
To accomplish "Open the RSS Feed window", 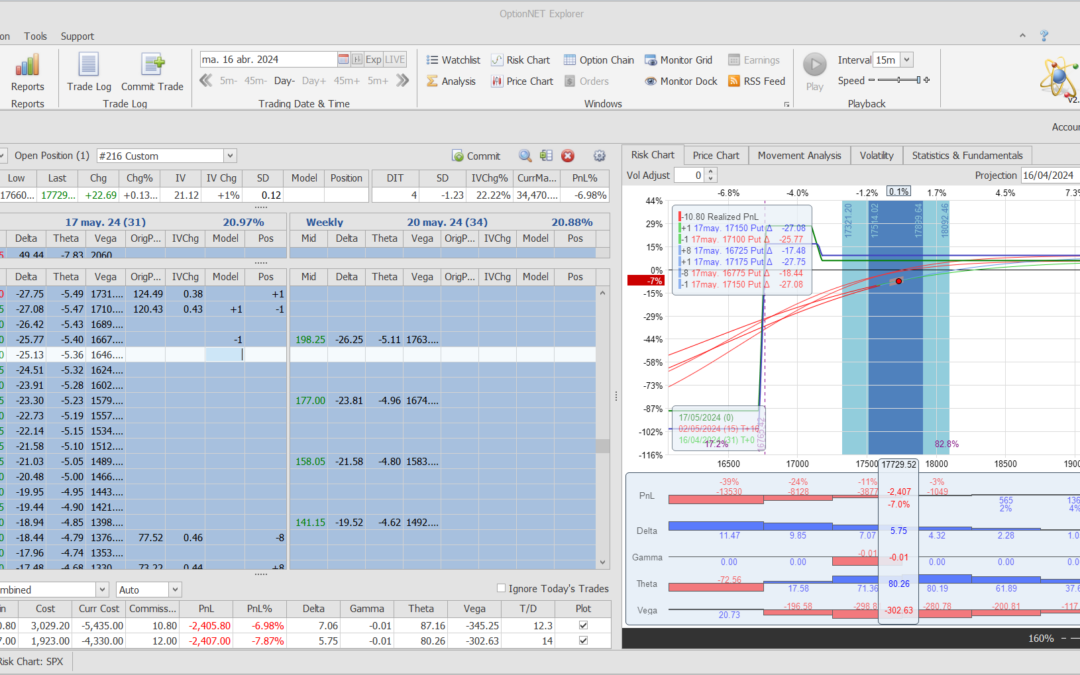I will [756, 81].
